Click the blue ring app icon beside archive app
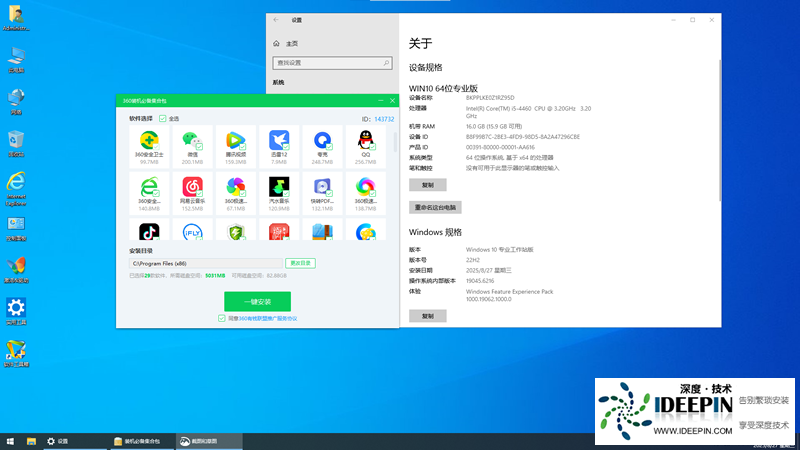The height and width of the screenshot is (450, 800). pos(365,232)
